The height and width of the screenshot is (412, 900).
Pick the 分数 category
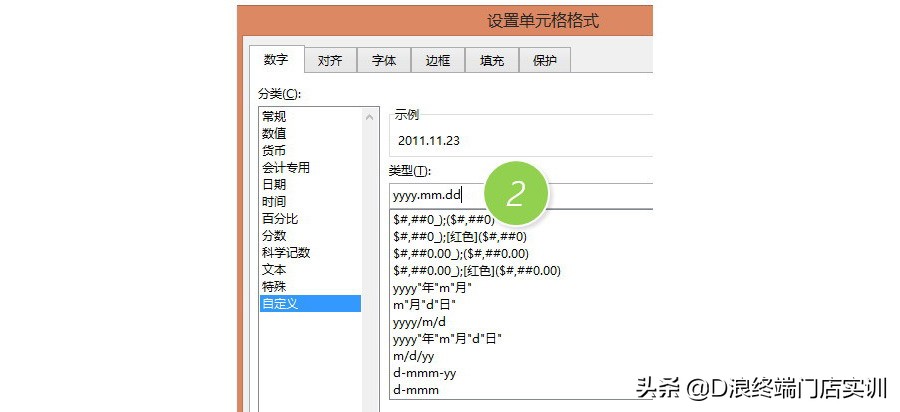point(311,235)
